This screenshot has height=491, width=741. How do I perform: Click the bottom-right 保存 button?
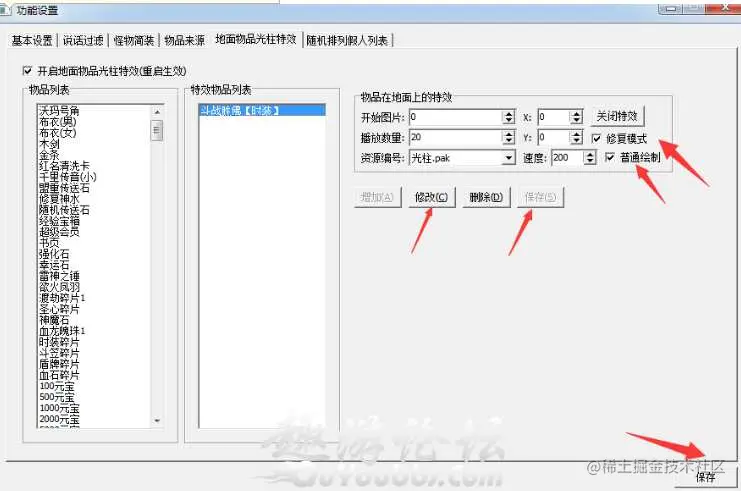click(706, 477)
